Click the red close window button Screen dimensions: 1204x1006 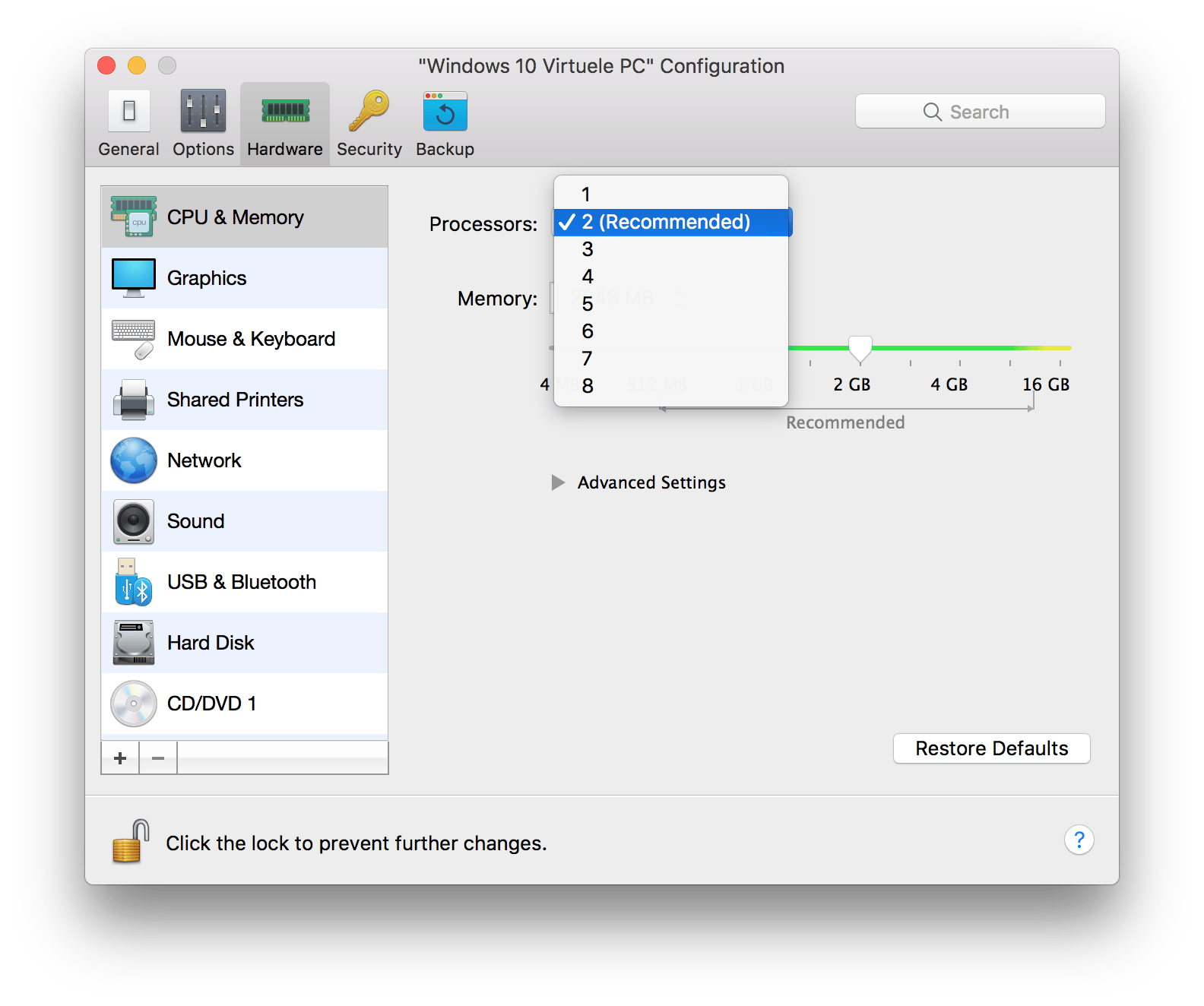(x=106, y=65)
